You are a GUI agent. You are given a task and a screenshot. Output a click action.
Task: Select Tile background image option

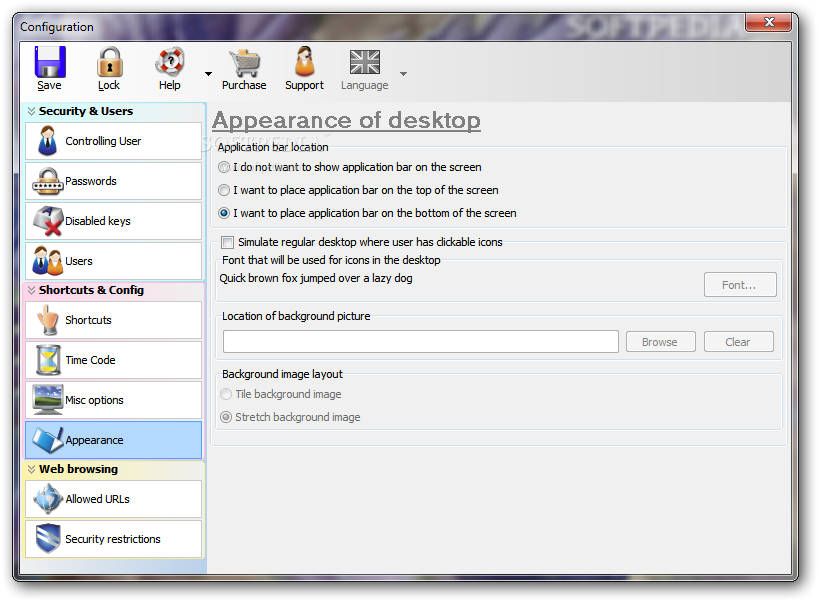[226, 394]
